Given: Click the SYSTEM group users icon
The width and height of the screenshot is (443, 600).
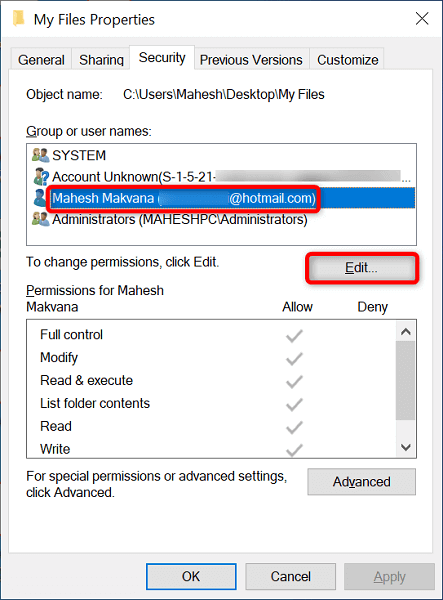Looking at the screenshot, I should (x=40, y=155).
